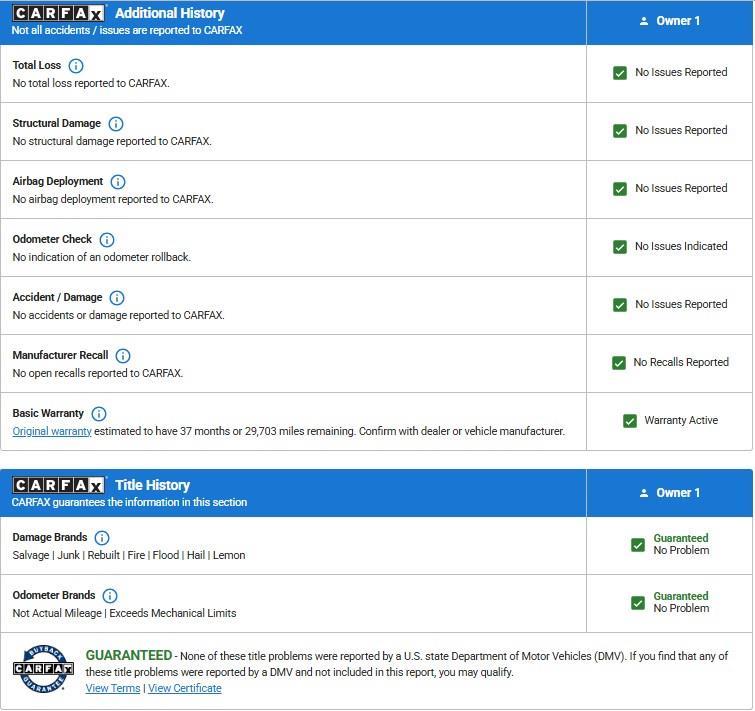Click Owner 1 person icon in Title History
Image resolution: width=755 pixels, height=711 pixels.
tap(644, 493)
